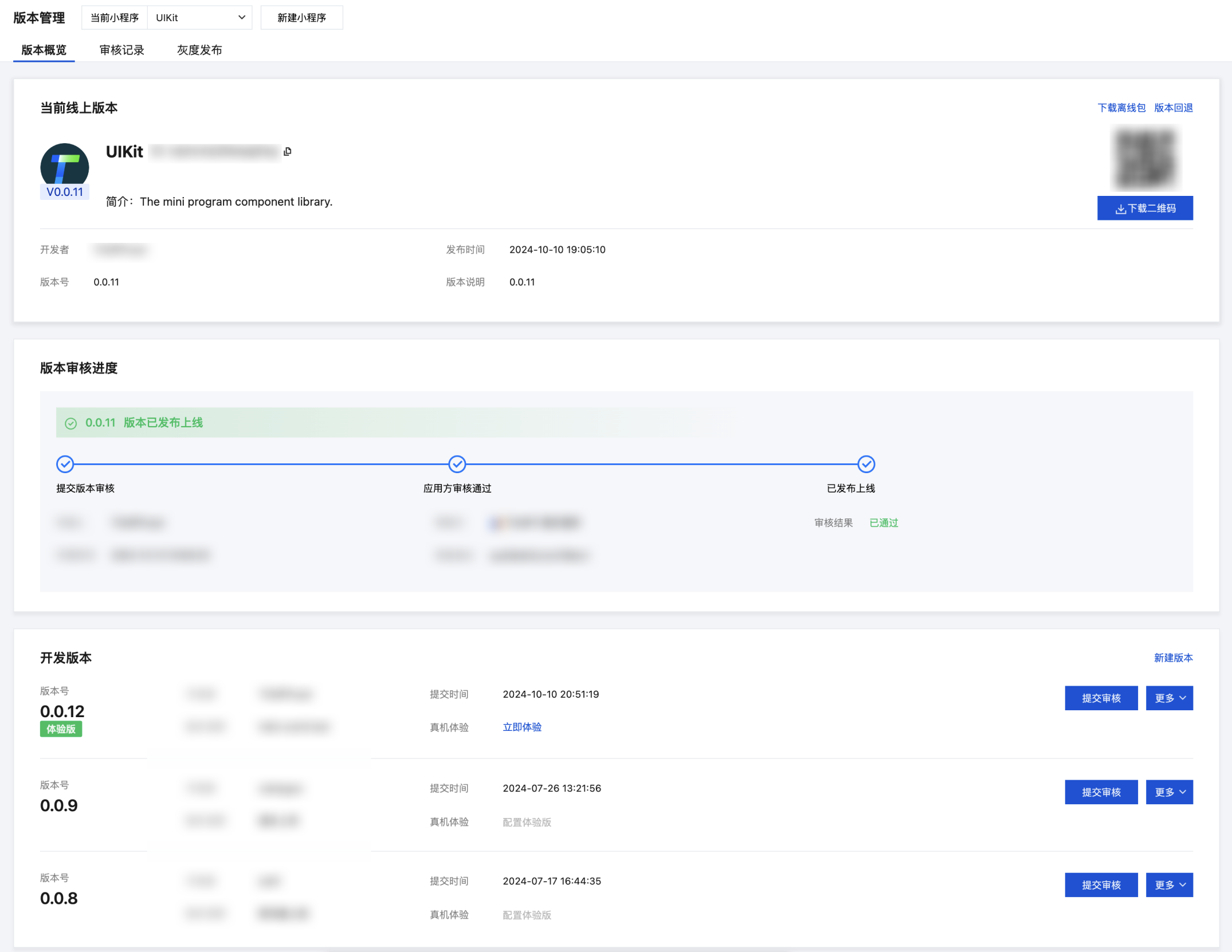This screenshot has width=1232, height=952.
Task: Click the copy icon next to UIKit name
Action: coord(288,151)
